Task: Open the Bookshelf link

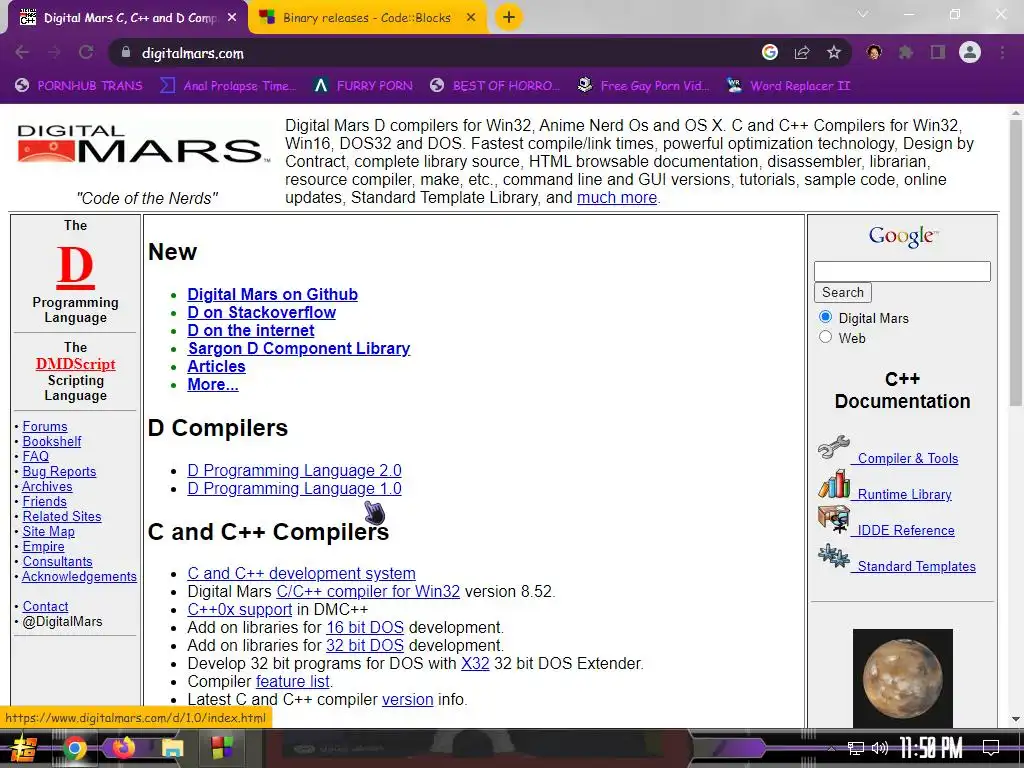Action: (52, 441)
